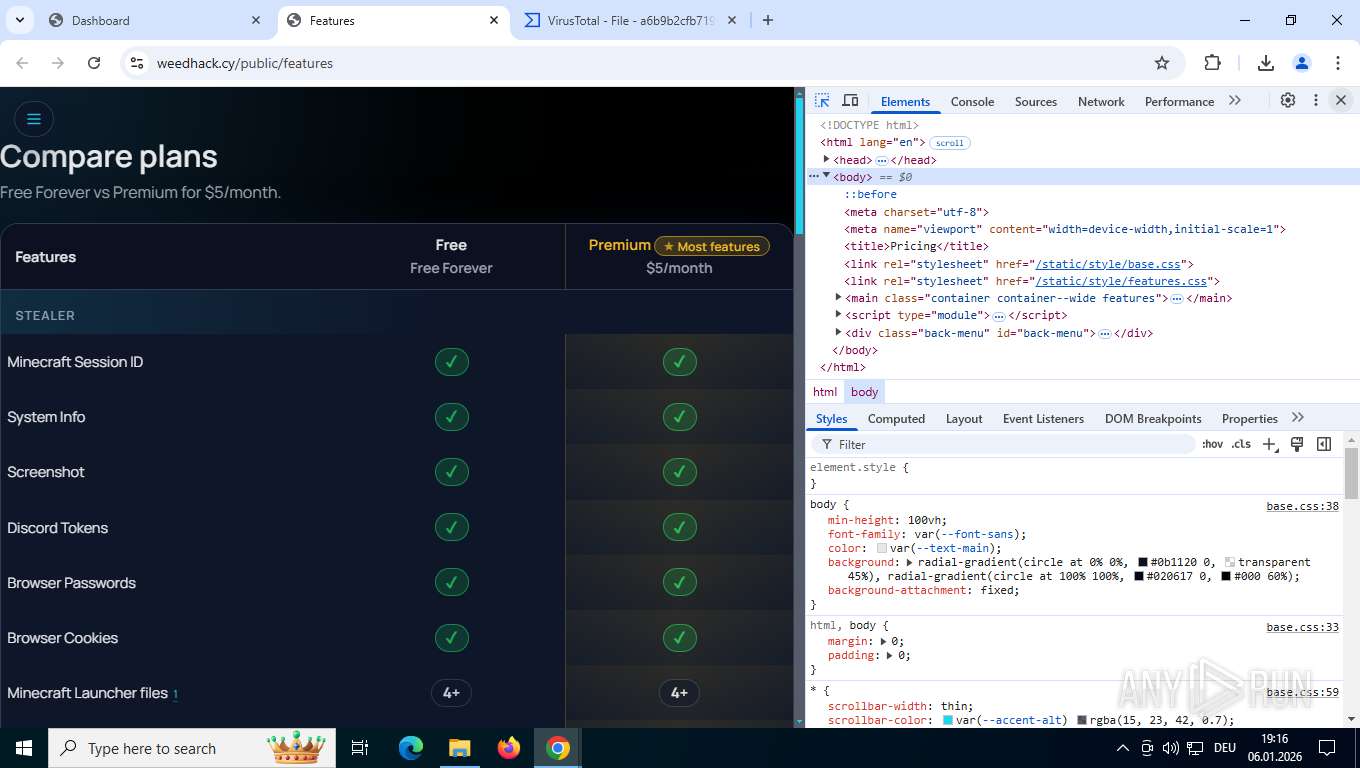This screenshot has height=768, width=1360.
Task: Close the VirusTotal tab
Action: [732, 20]
